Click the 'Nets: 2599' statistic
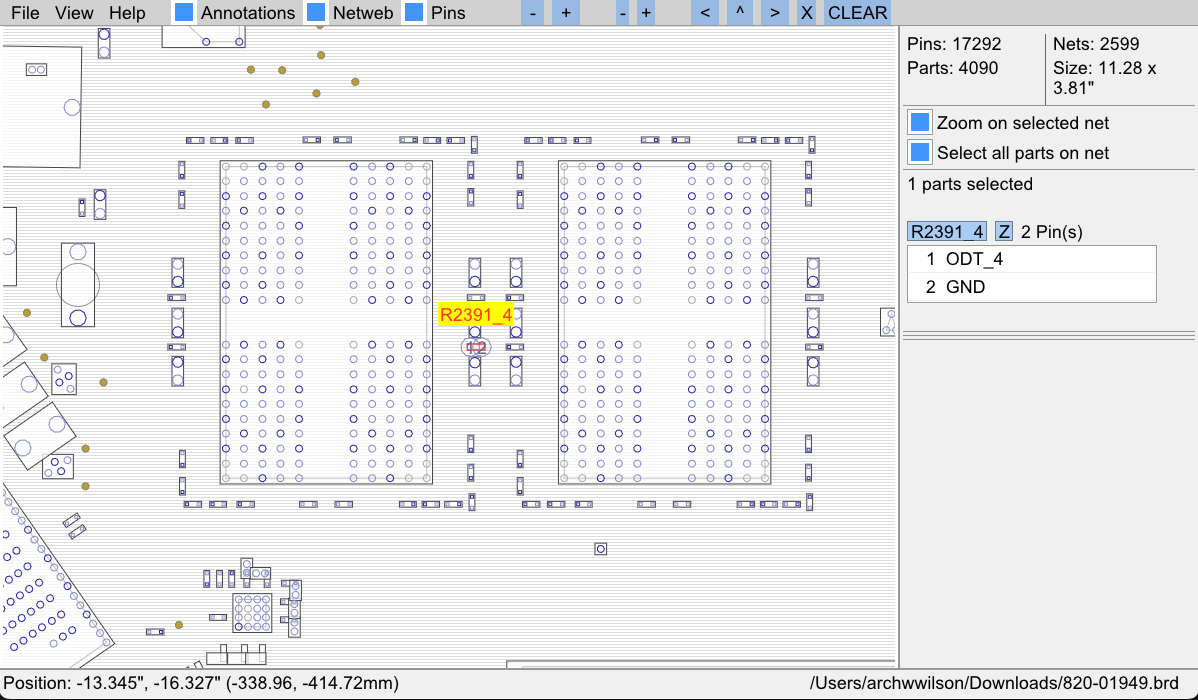1198x700 pixels. tap(1096, 44)
